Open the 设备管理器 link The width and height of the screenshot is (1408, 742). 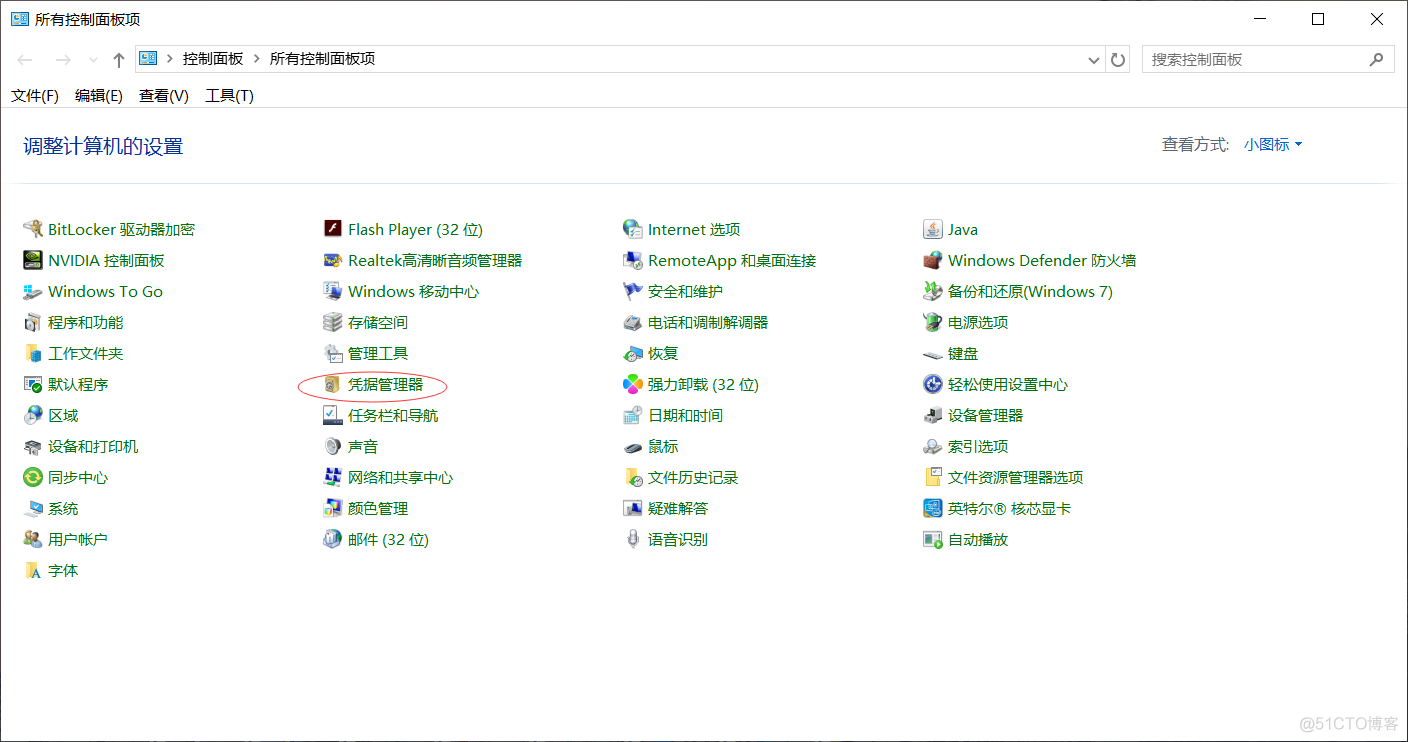(x=985, y=415)
